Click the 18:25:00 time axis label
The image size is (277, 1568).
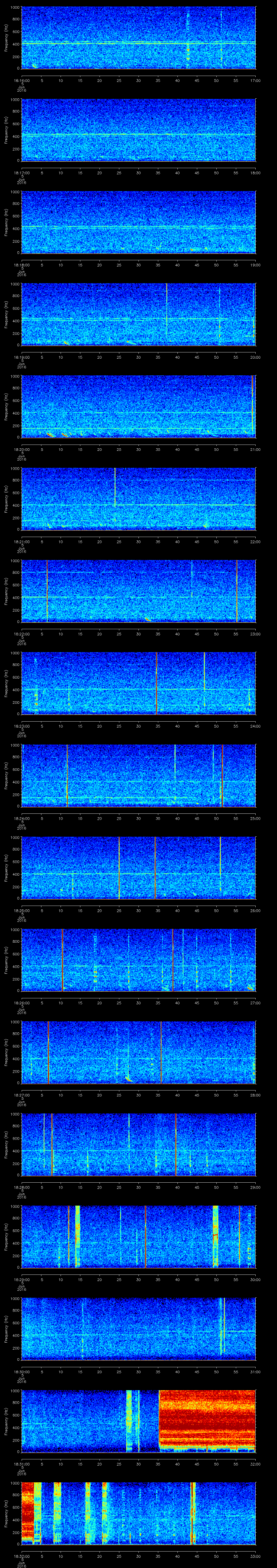coord(21,910)
